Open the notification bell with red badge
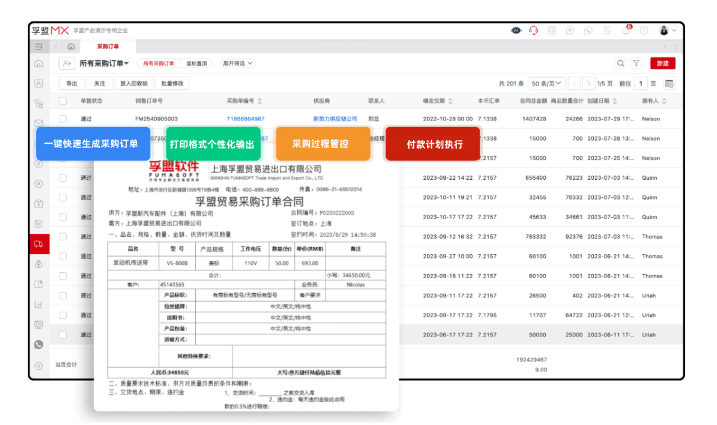 pos(625,30)
